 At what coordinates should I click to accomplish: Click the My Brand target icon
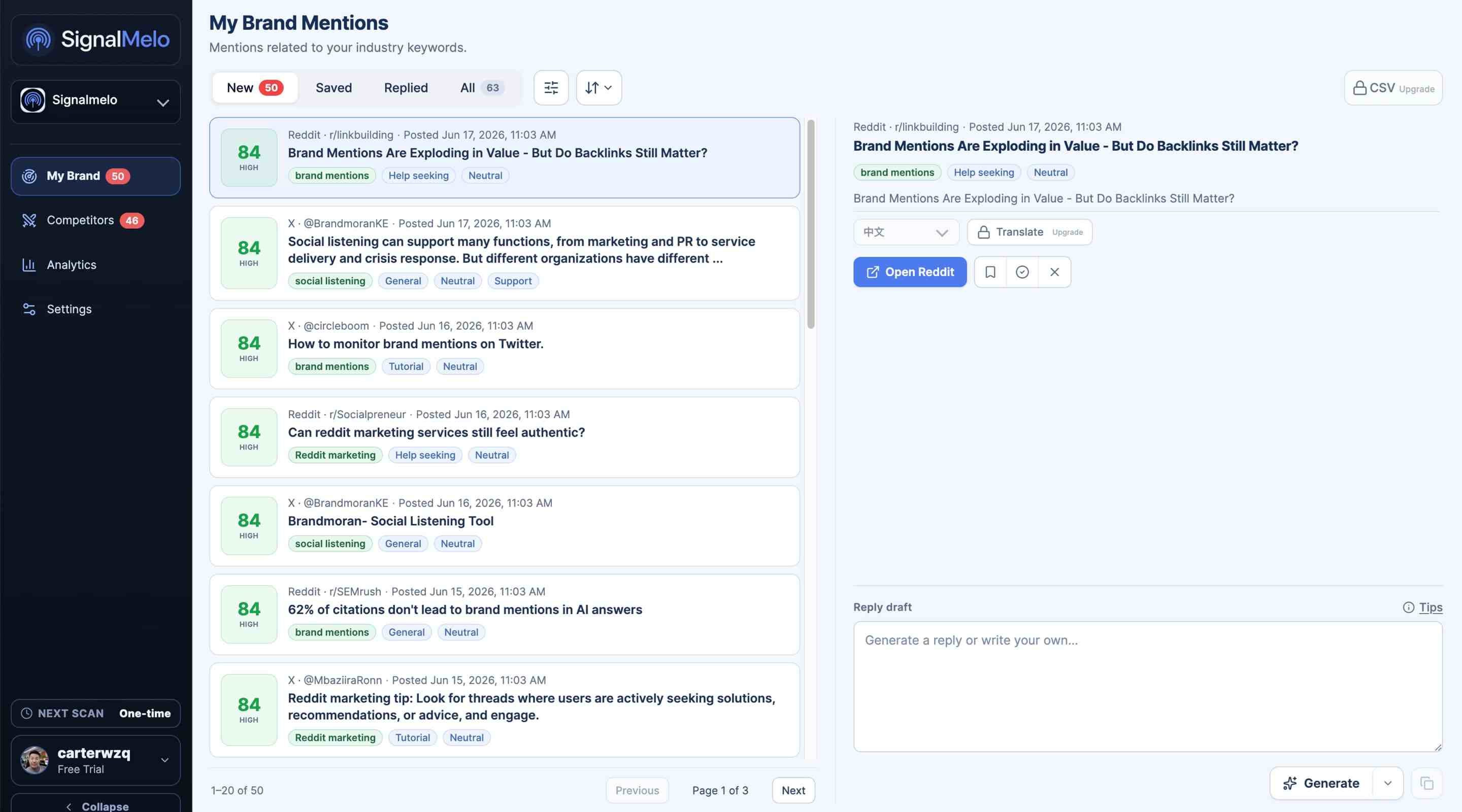[x=29, y=177]
